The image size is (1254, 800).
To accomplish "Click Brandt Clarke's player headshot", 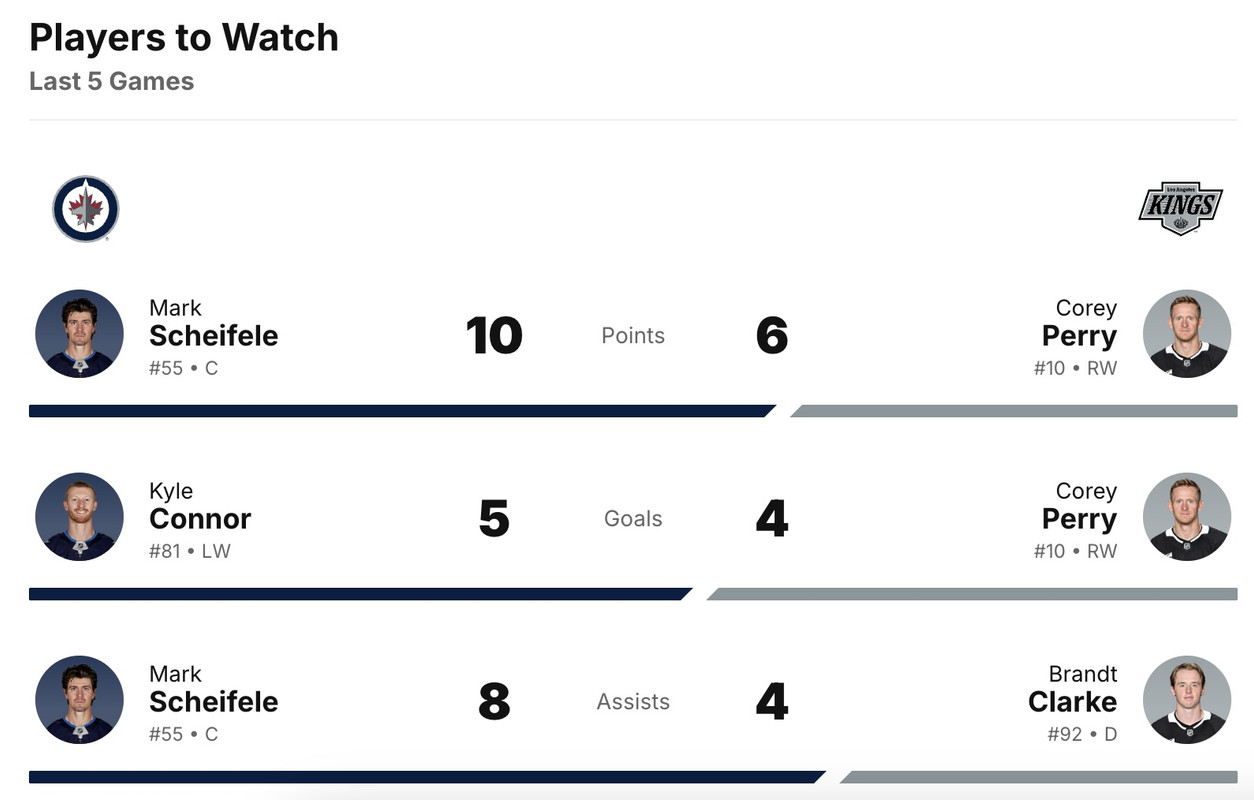I will click(x=1186, y=700).
